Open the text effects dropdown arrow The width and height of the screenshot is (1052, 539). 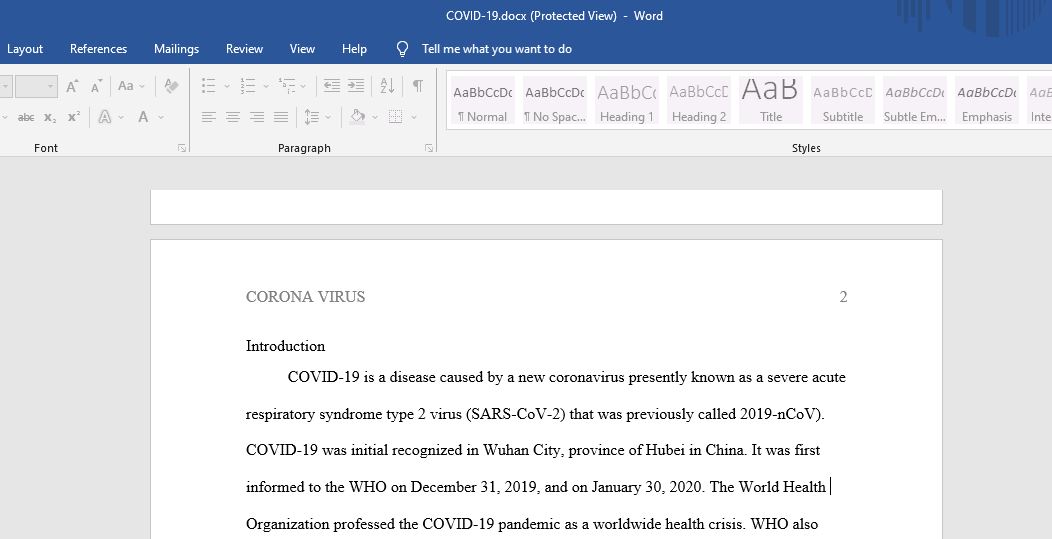pyautogui.click(x=121, y=117)
